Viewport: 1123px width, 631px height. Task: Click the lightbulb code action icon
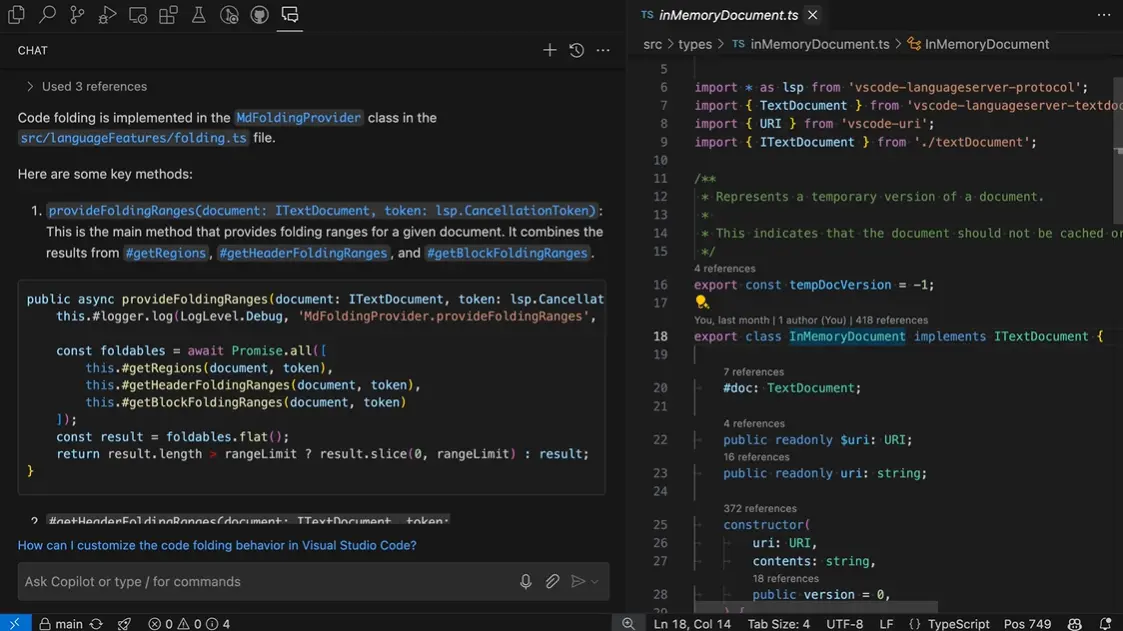(702, 302)
